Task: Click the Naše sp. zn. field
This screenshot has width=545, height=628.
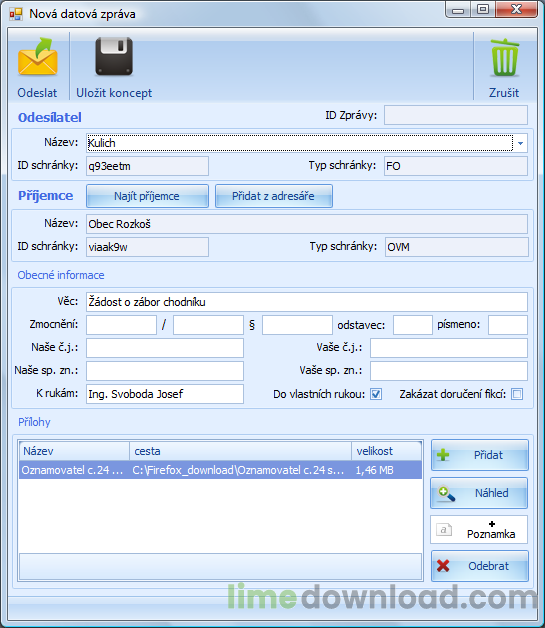Action: click(x=165, y=371)
